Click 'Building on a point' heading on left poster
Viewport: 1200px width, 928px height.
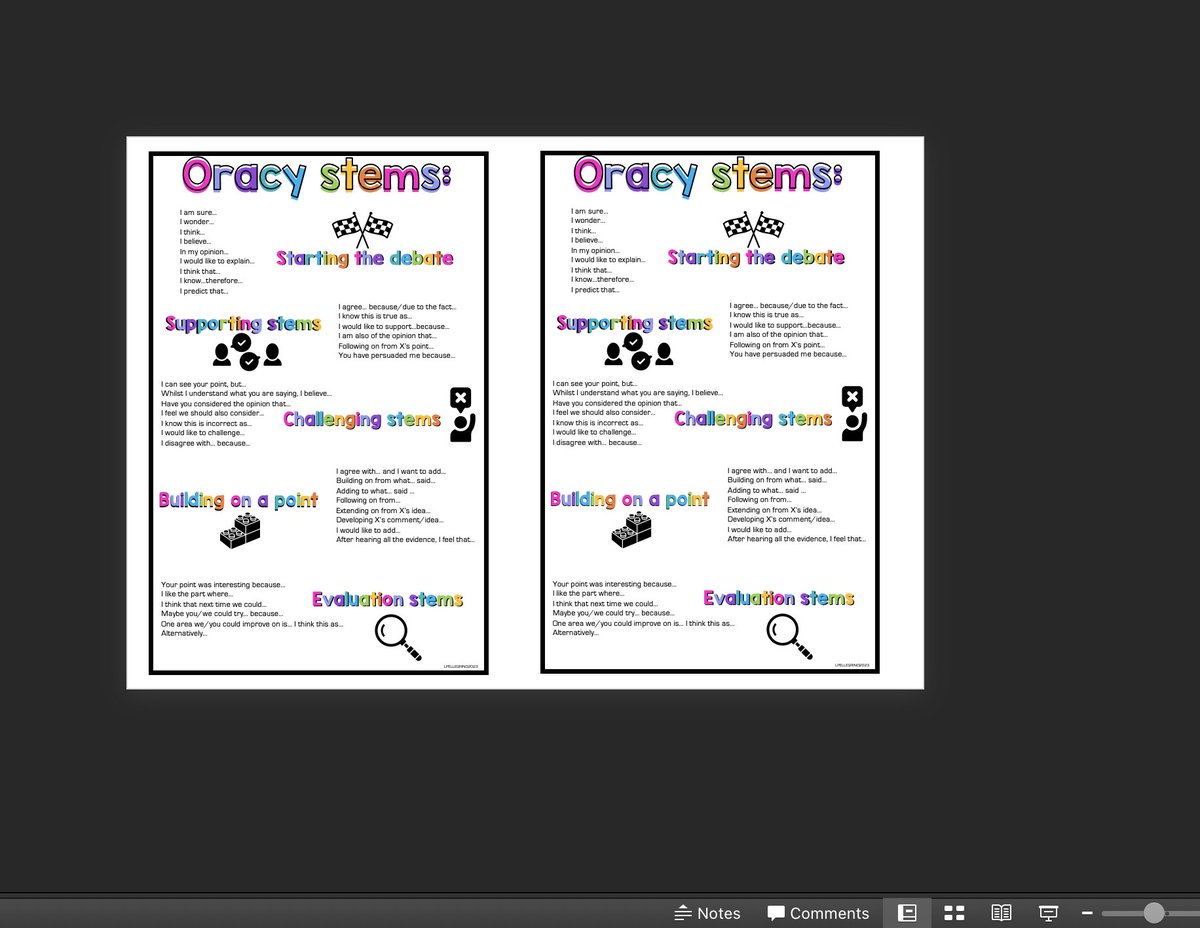click(238, 500)
